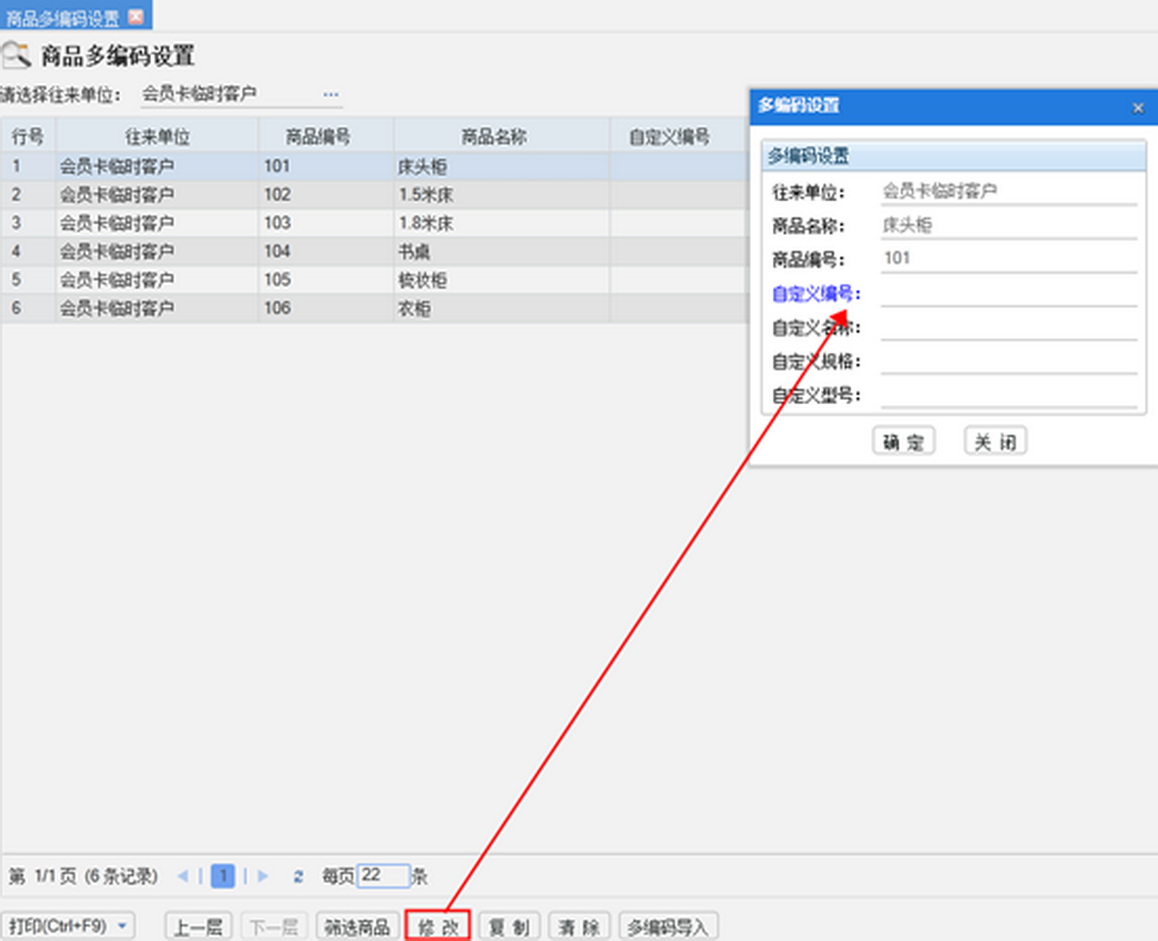Open the 打印(Ctrl+F9) dropdown arrow

[123, 927]
